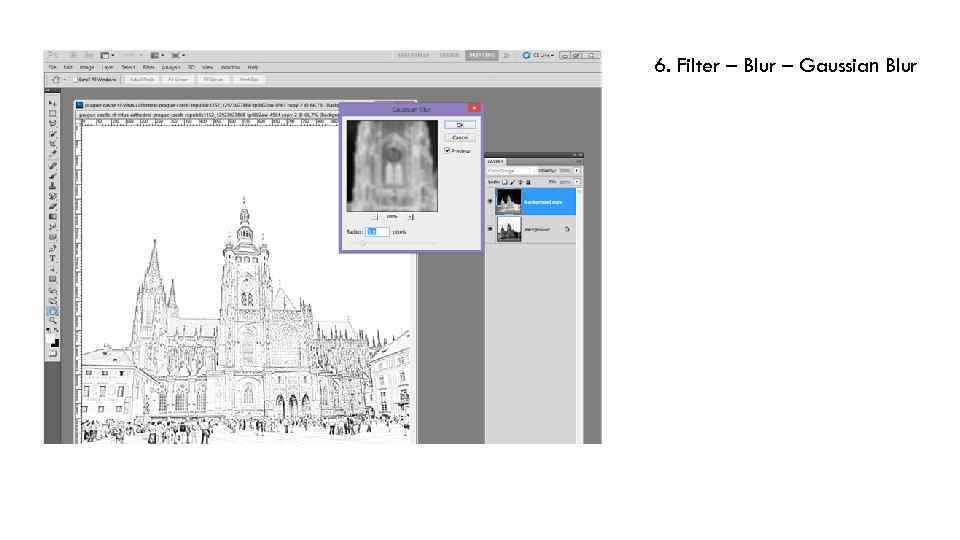Click zoom out button under blur preview
This screenshot has height=540, width=960.
375,217
